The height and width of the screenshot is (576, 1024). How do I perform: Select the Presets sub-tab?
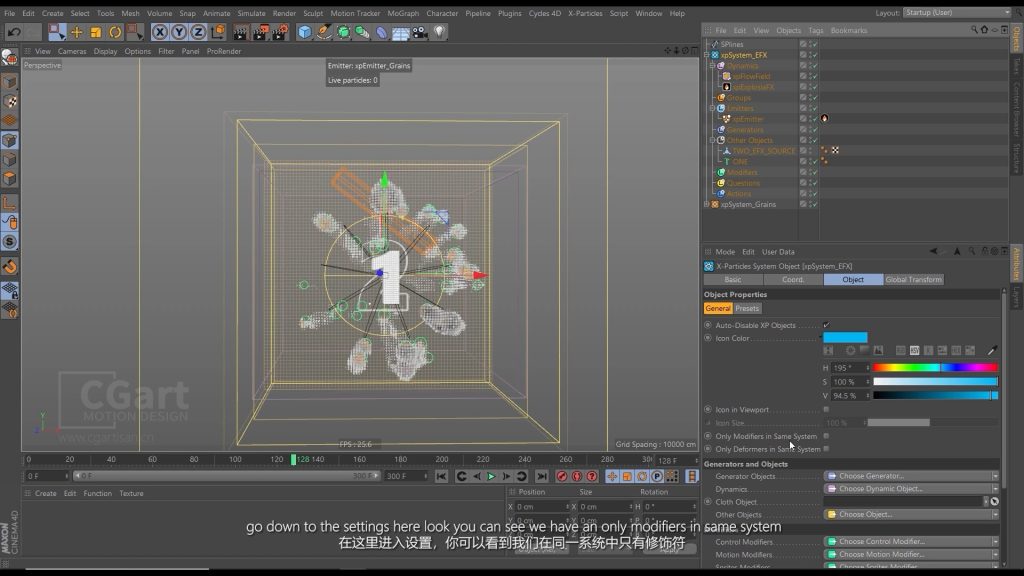747,308
